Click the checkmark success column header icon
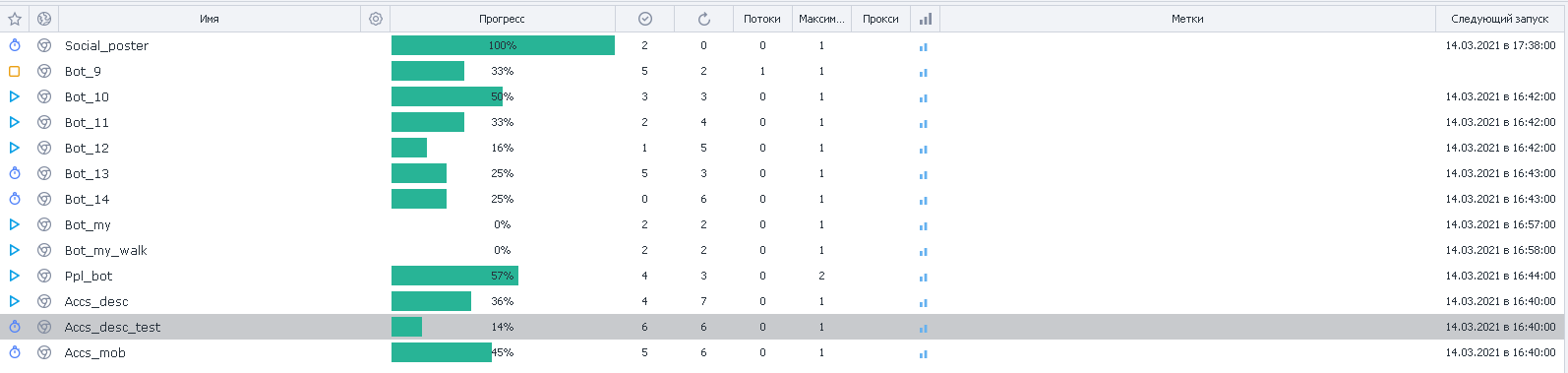The width and height of the screenshot is (1568, 373). [x=645, y=19]
